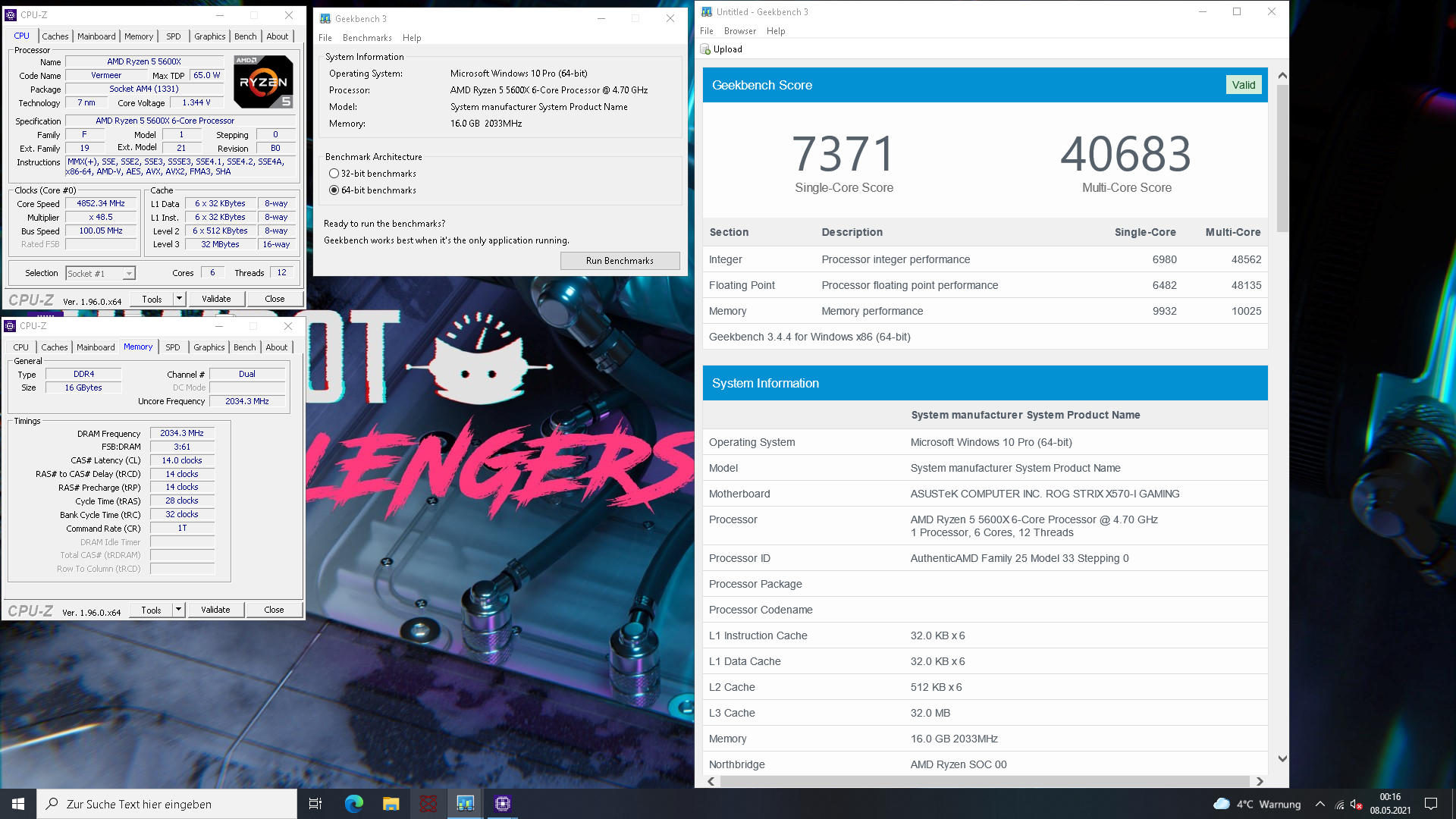
Task: Click the Motherboard row in System Information
Action: pos(985,494)
